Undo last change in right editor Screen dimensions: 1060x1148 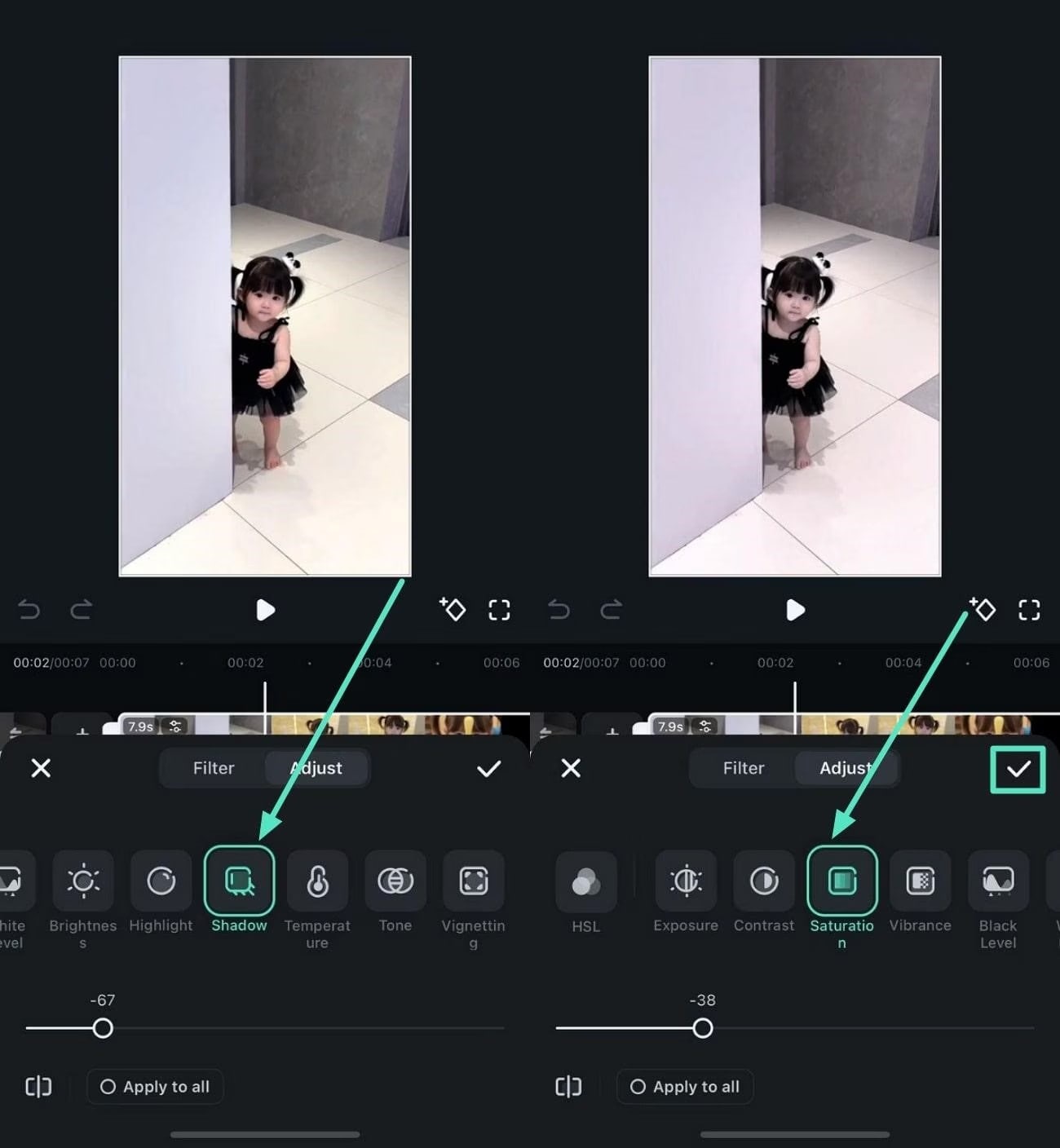pyautogui.click(x=559, y=610)
